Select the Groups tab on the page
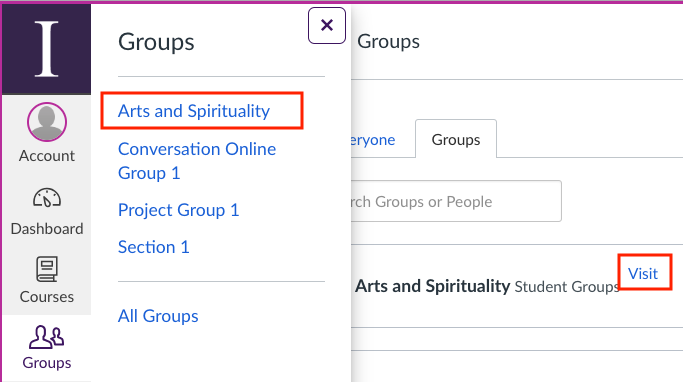The height and width of the screenshot is (382, 683). point(456,139)
